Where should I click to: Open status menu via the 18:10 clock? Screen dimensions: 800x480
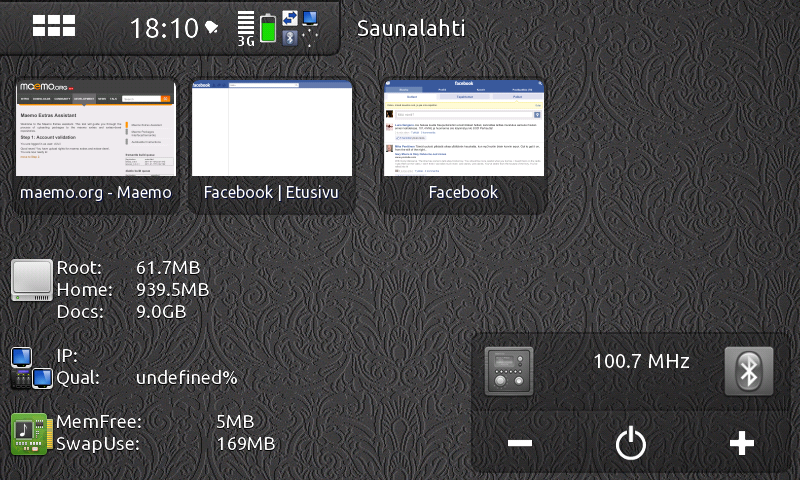[x=164, y=28]
